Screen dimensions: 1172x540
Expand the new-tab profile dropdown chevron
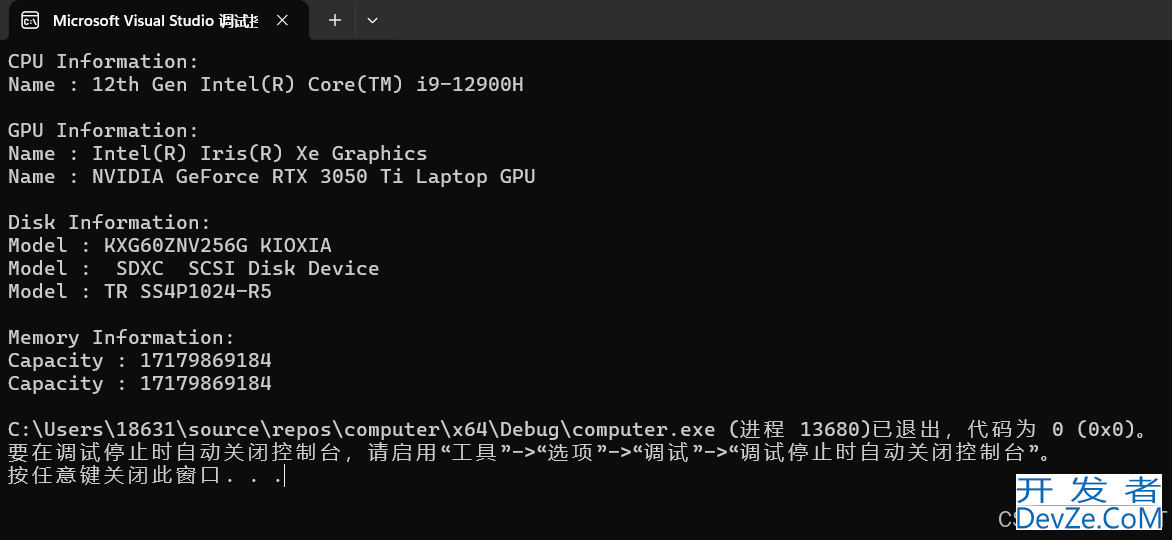[372, 20]
